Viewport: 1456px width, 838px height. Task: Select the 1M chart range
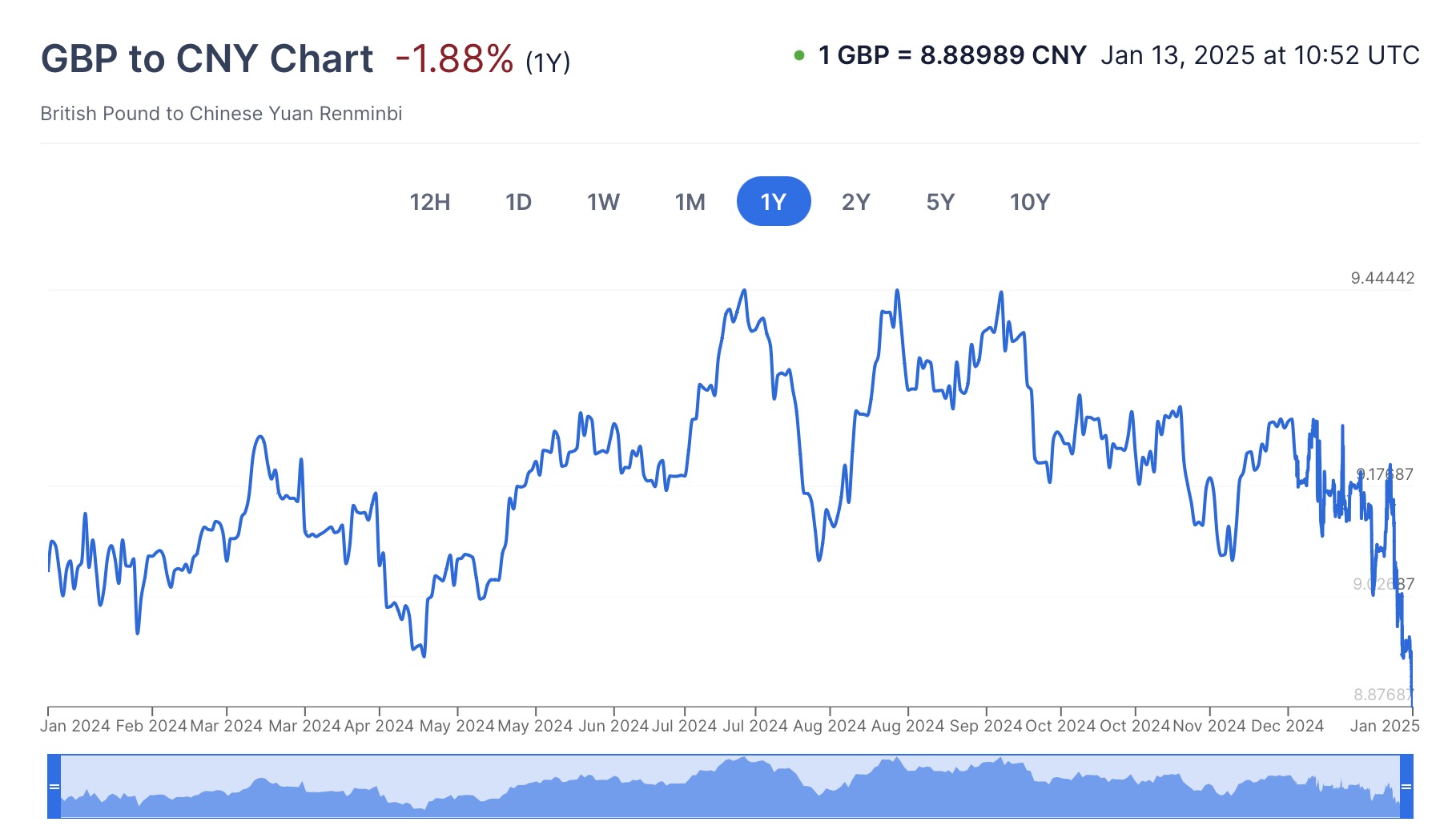pyautogui.click(x=690, y=202)
